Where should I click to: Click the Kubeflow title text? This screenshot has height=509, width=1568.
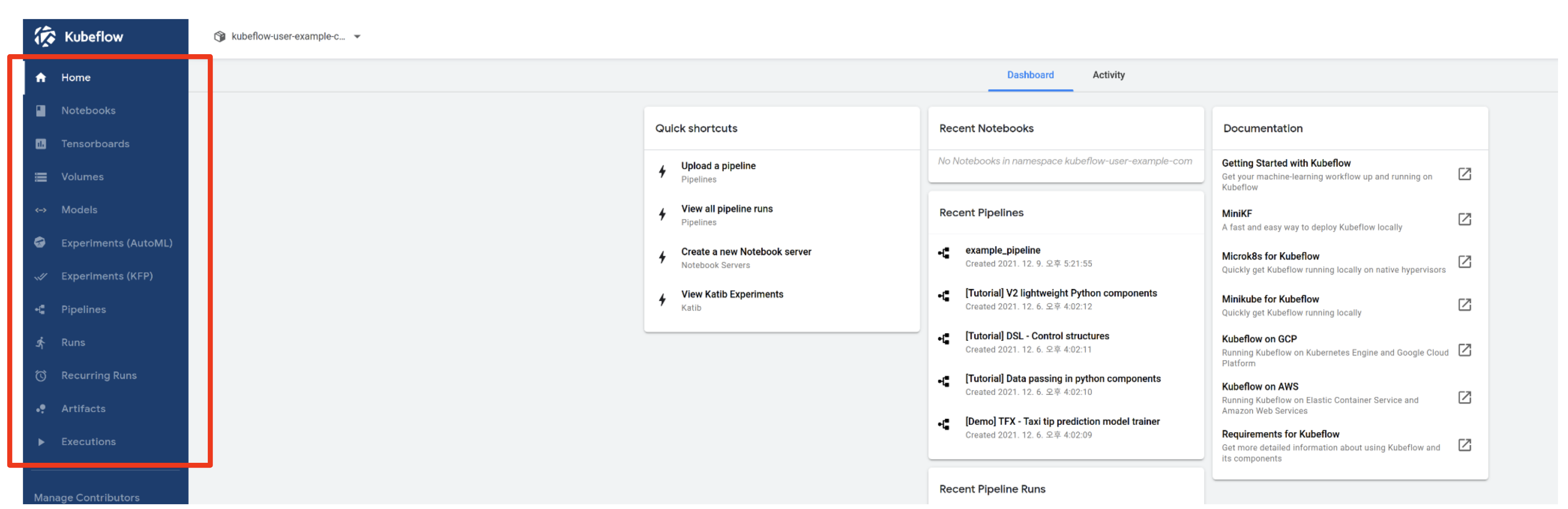pyautogui.click(x=94, y=37)
